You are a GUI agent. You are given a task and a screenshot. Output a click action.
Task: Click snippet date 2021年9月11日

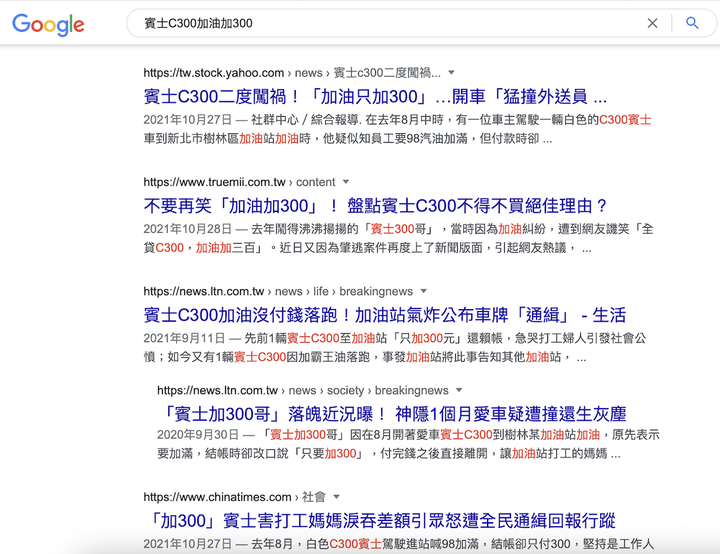(x=184, y=338)
